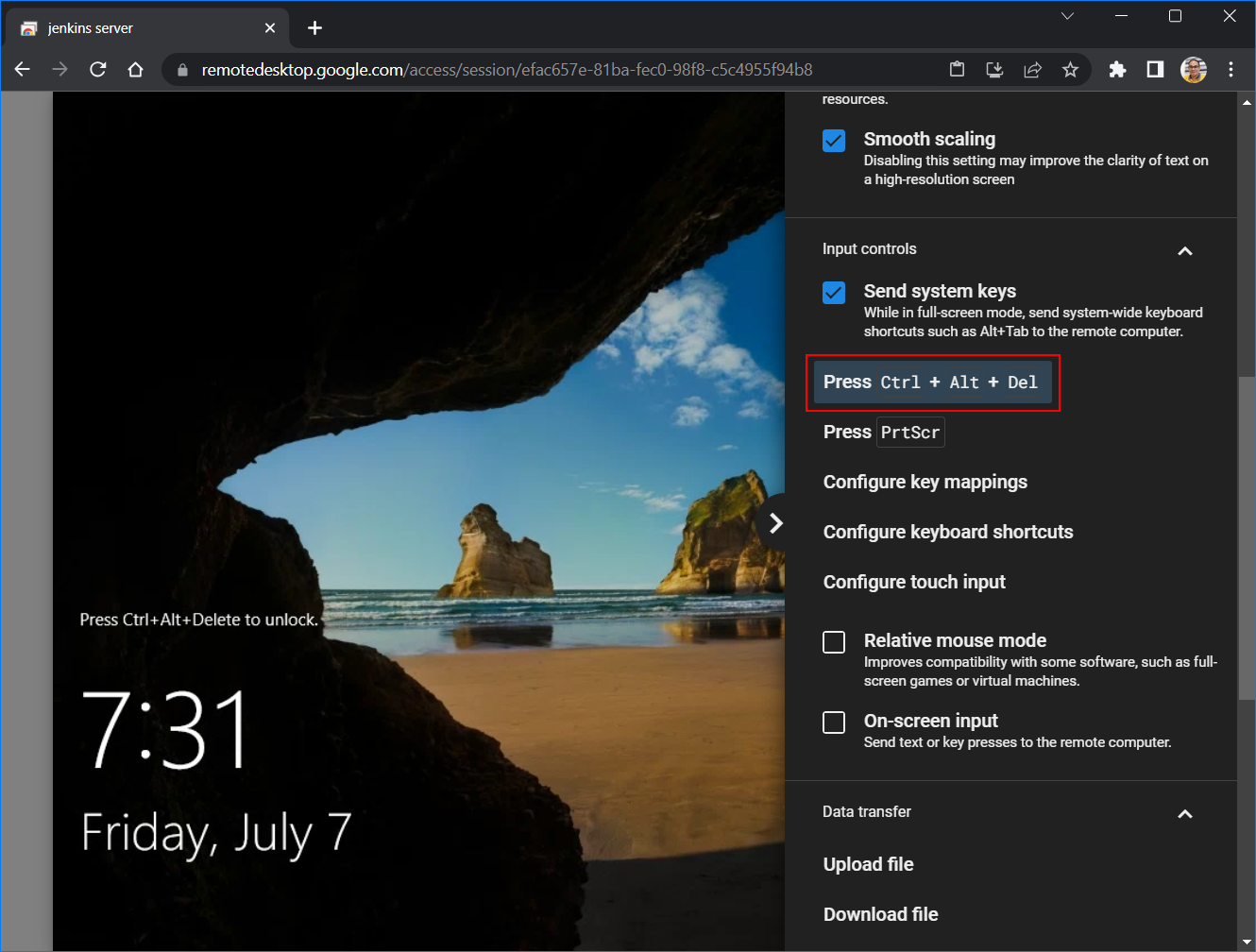Viewport: 1256px width, 952px height.
Task: Open the Chrome three-dot menu
Action: 1231,69
